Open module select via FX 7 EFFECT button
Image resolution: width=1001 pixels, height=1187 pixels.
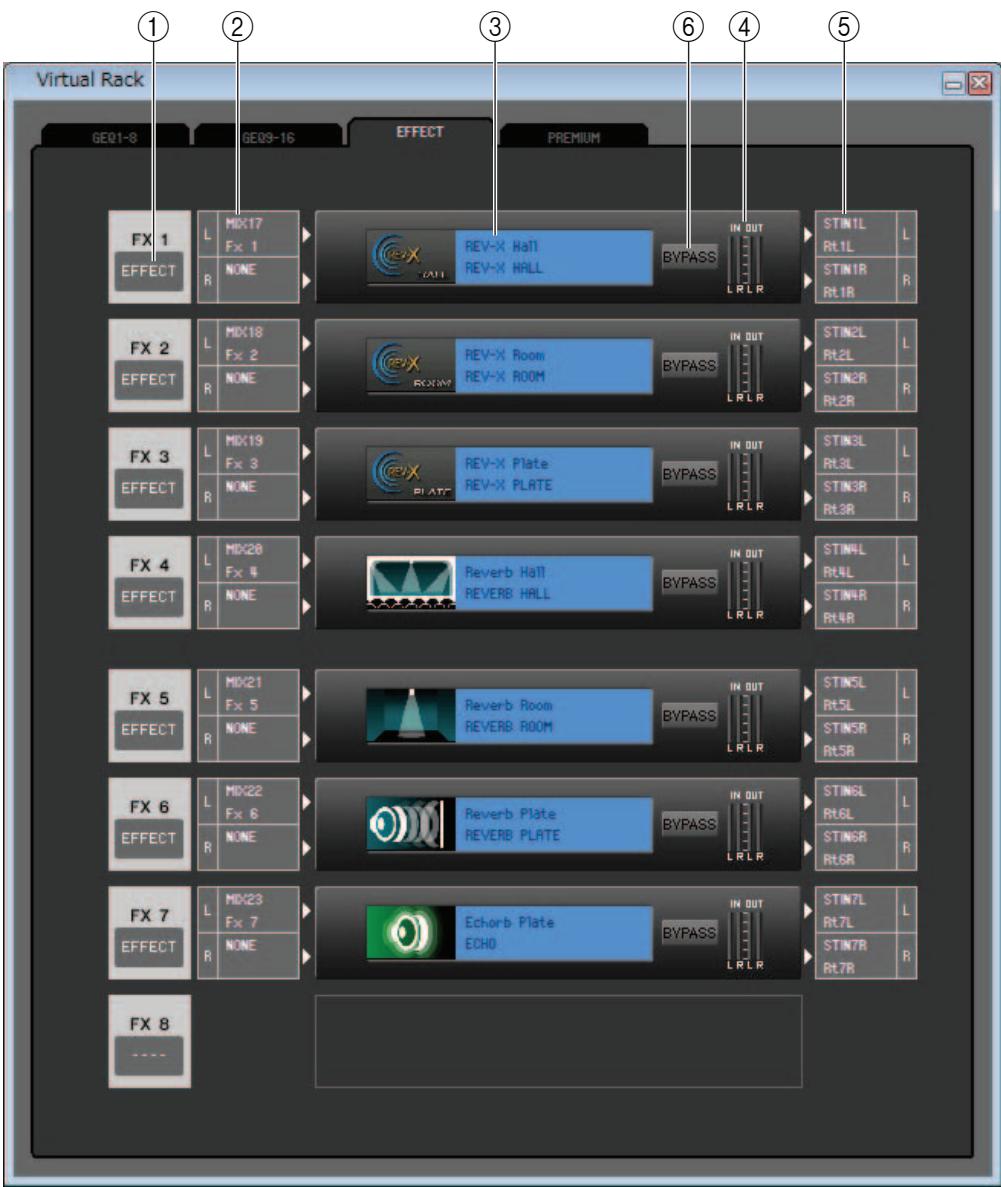(148, 948)
